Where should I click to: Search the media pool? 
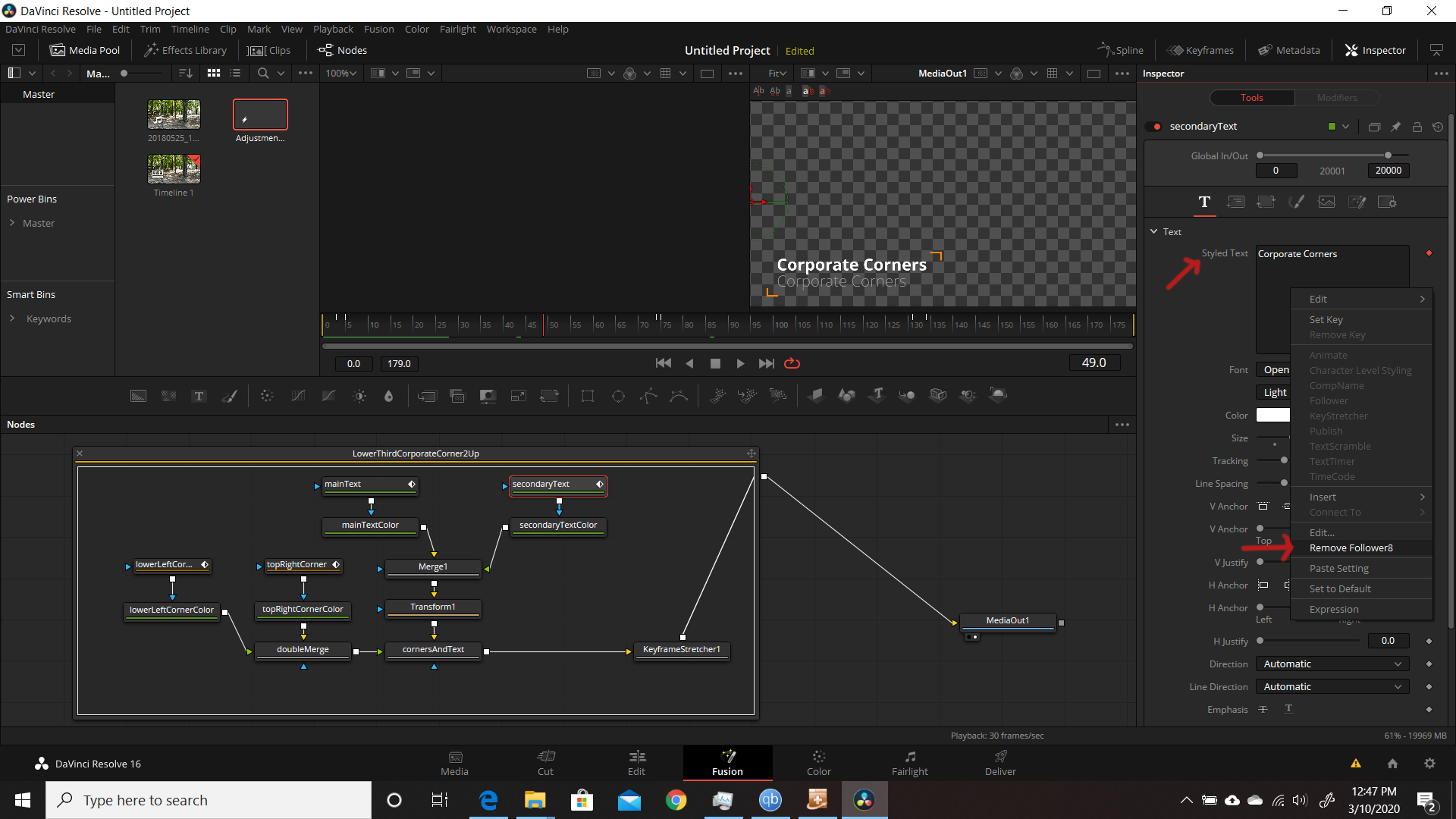[263, 73]
